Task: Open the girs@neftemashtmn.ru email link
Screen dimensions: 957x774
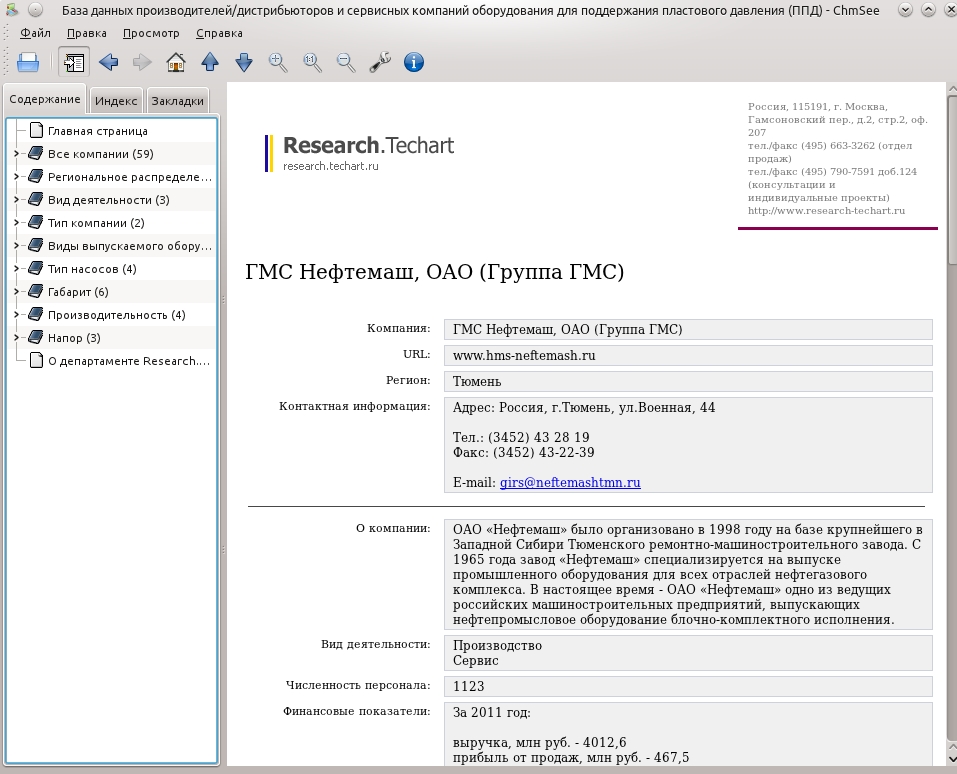Action: (570, 482)
